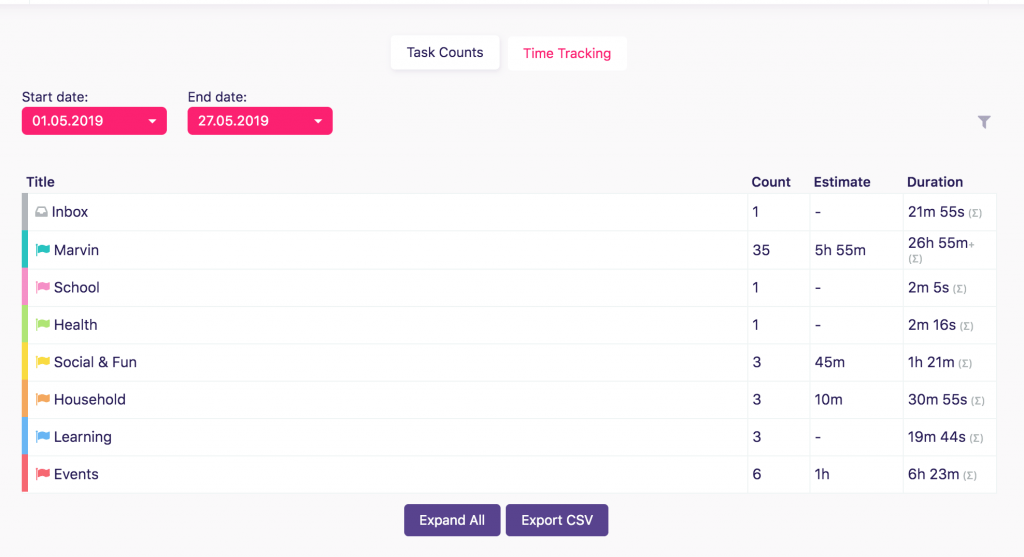Click Events estimate 1h
1024x557 pixels.
tap(822, 474)
